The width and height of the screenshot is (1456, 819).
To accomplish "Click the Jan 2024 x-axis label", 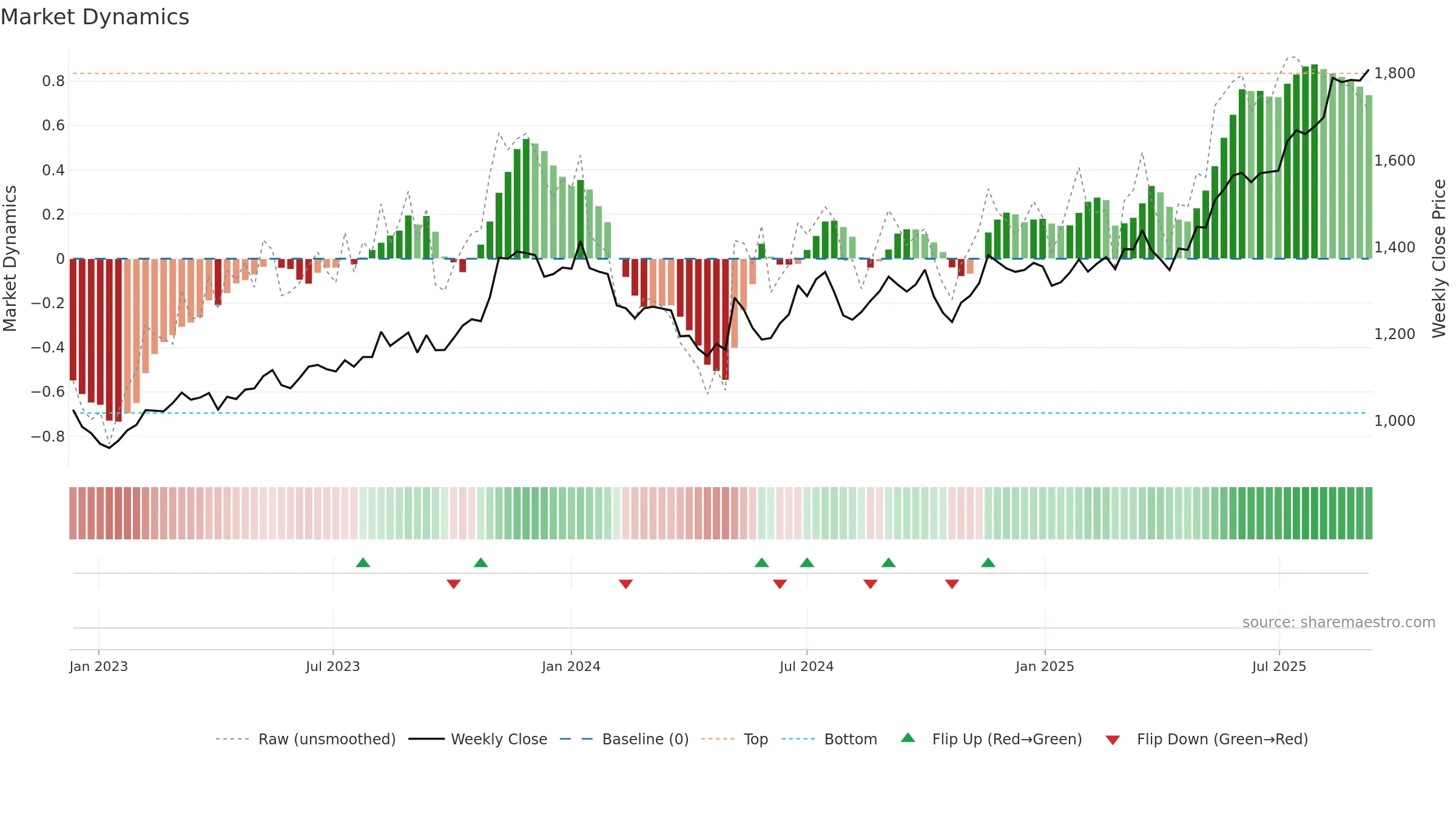I will [571, 666].
